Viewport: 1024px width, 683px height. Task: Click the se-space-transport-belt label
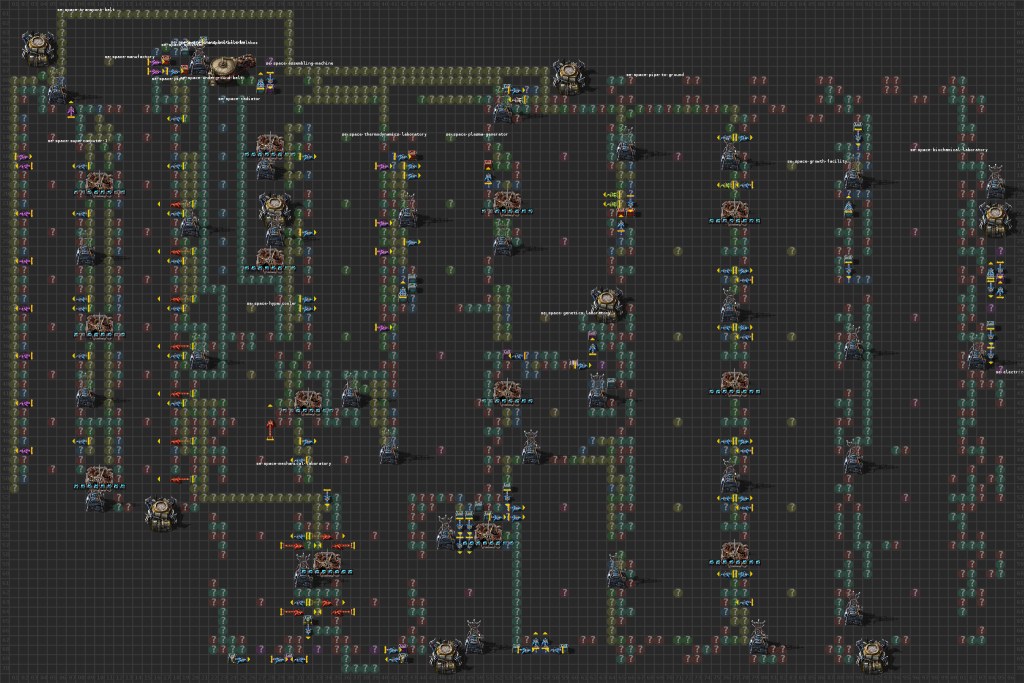86,10
